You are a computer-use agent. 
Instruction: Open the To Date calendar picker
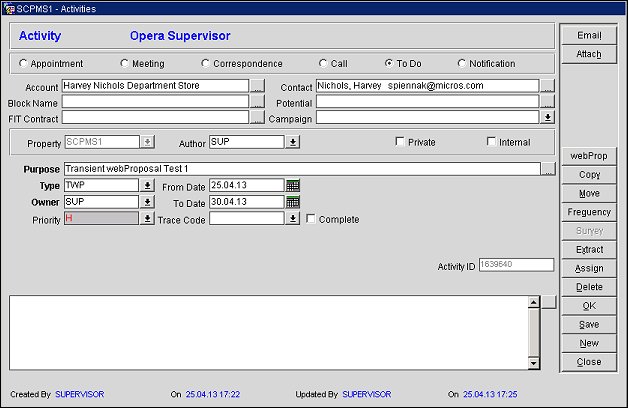coord(293,202)
